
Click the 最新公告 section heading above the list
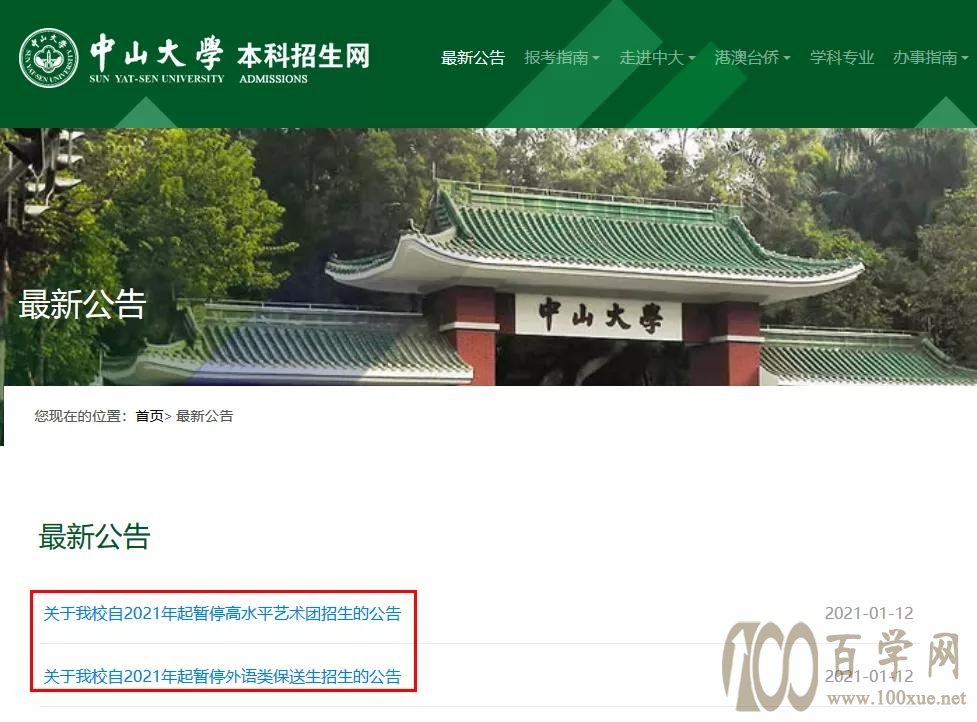click(94, 536)
